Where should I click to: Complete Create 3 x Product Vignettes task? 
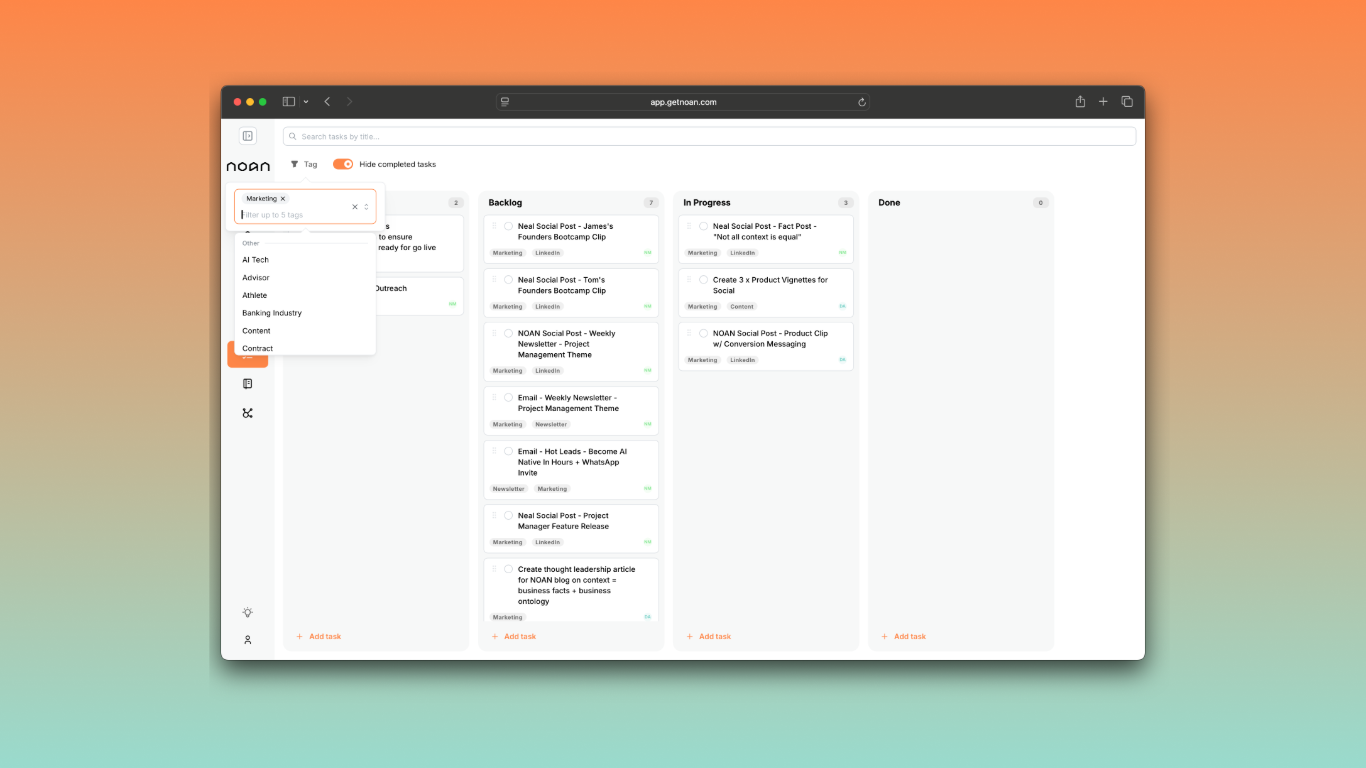click(703, 280)
